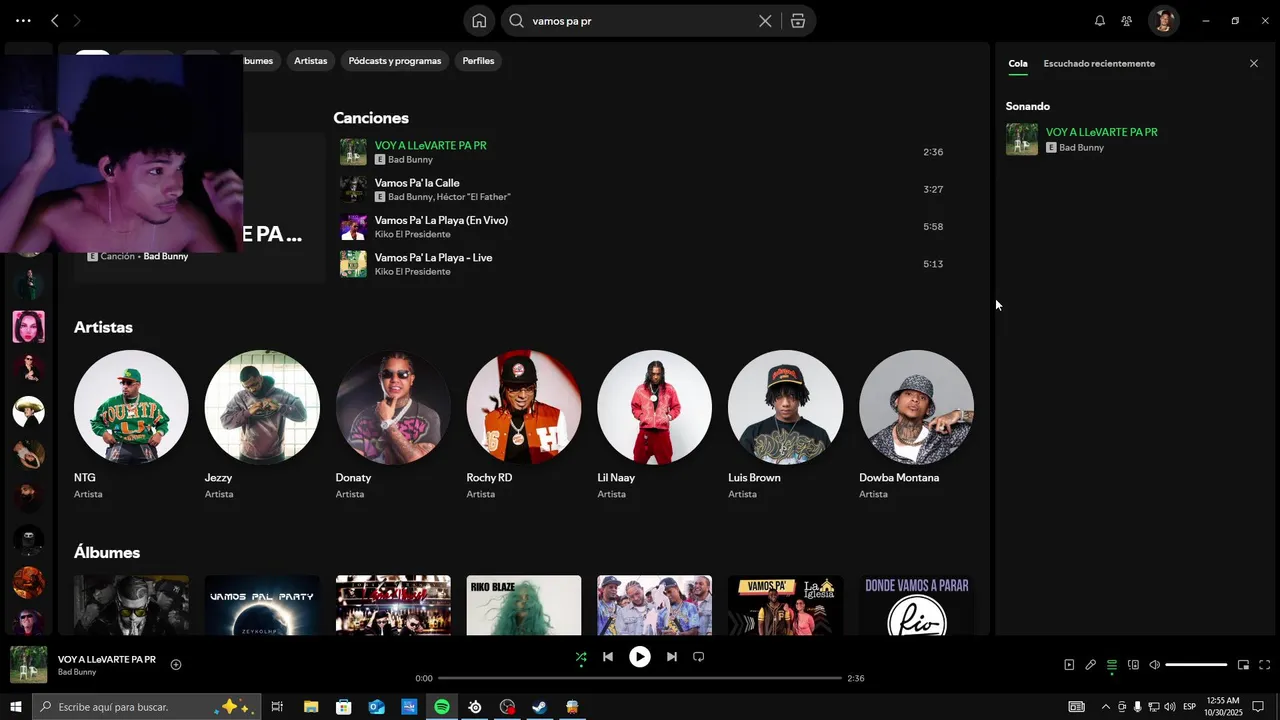
Task: Open Bad Bunny link in the Sonando queue
Action: (x=1081, y=147)
